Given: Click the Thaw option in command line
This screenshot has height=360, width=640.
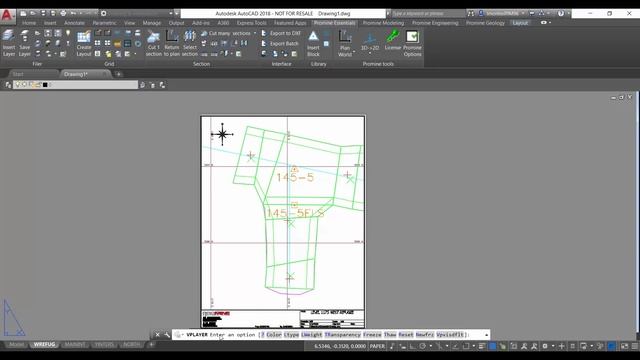Looking at the screenshot, I should (390, 335).
